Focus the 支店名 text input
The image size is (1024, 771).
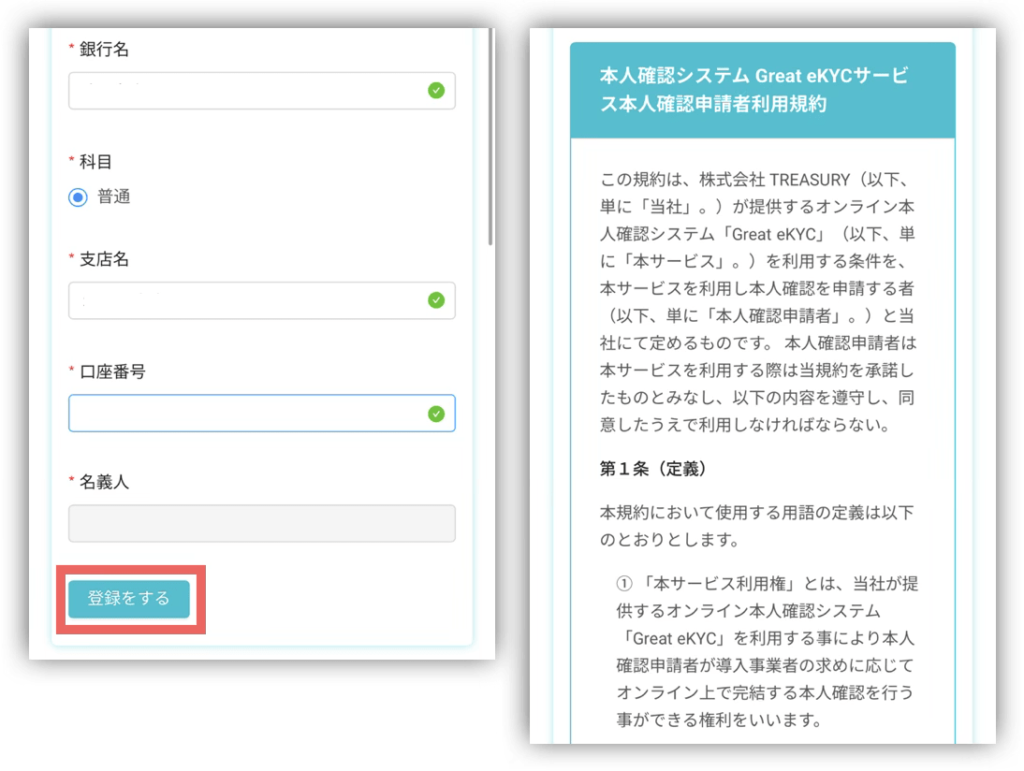245,300
